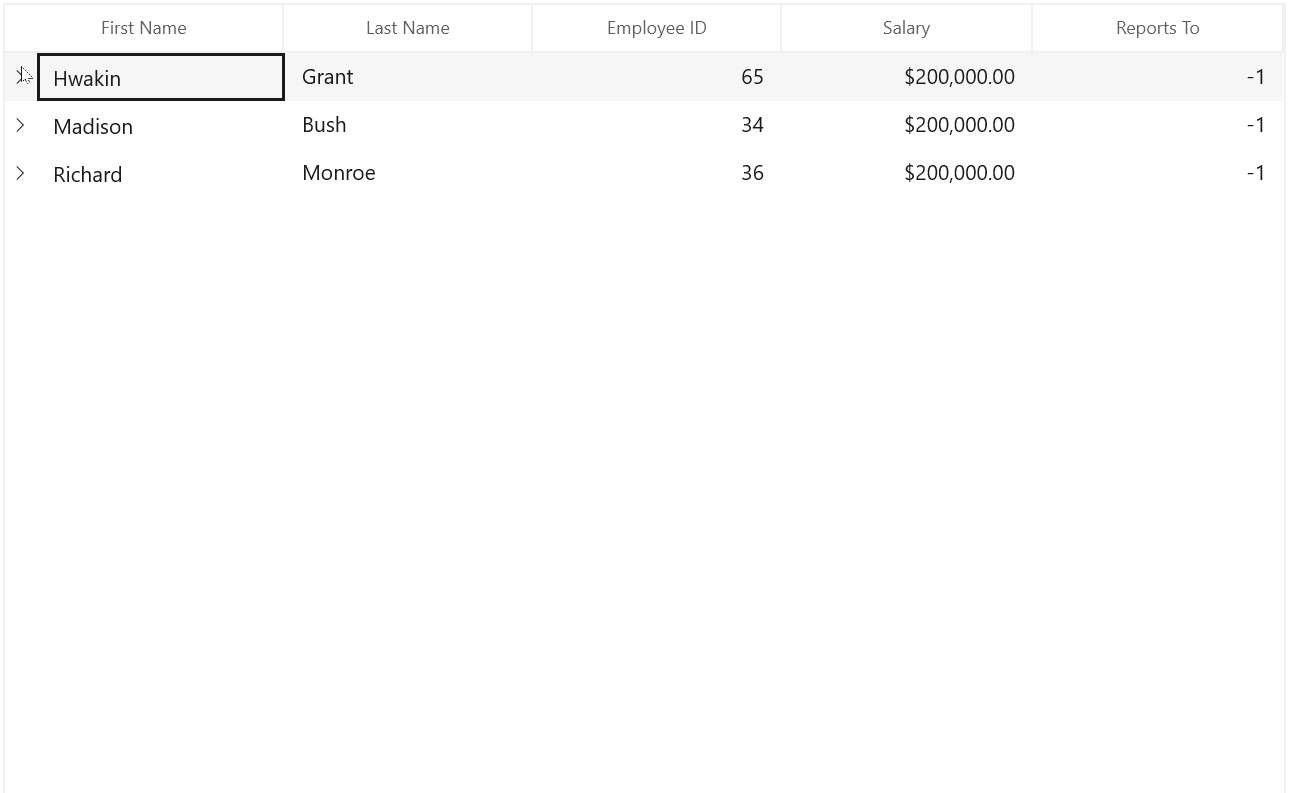Click the Monroe last name cell
1290x793 pixels.
pyautogui.click(x=407, y=172)
